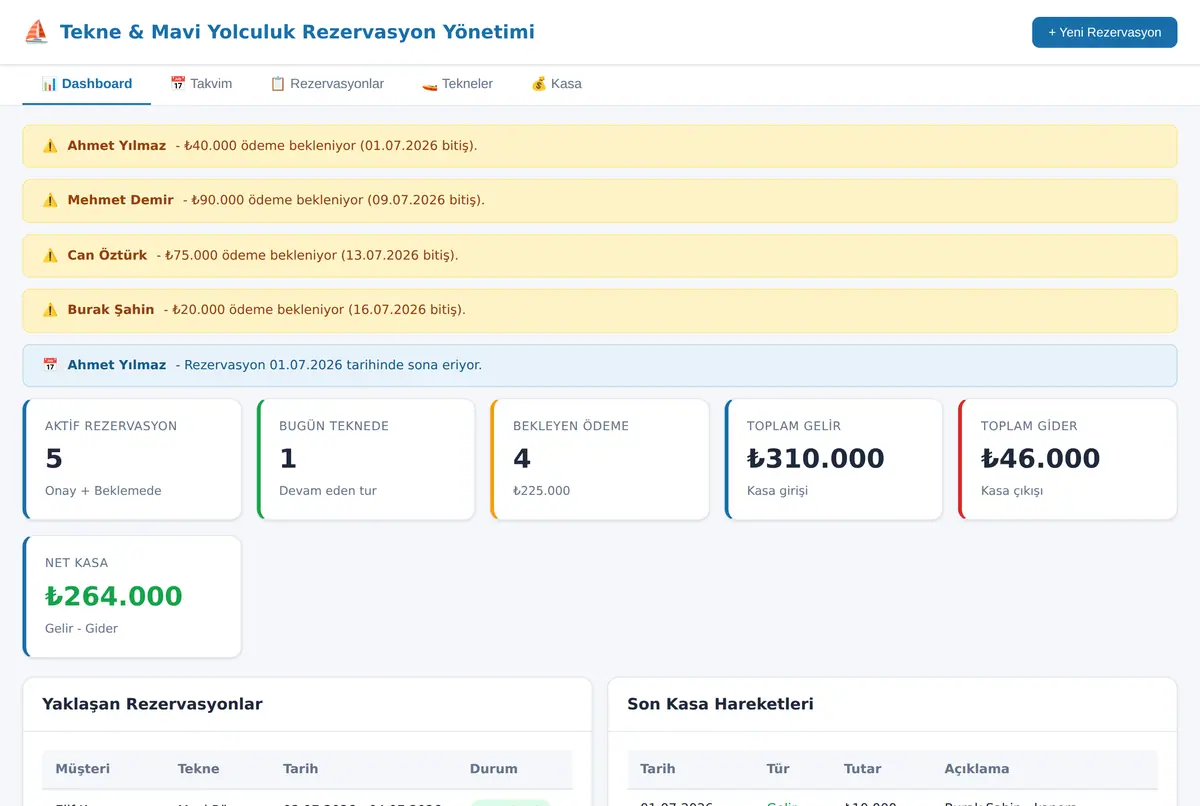Click warning icon in Can Öztürk alert
The width and height of the screenshot is (1200, 806).
[x=50, y=255]
